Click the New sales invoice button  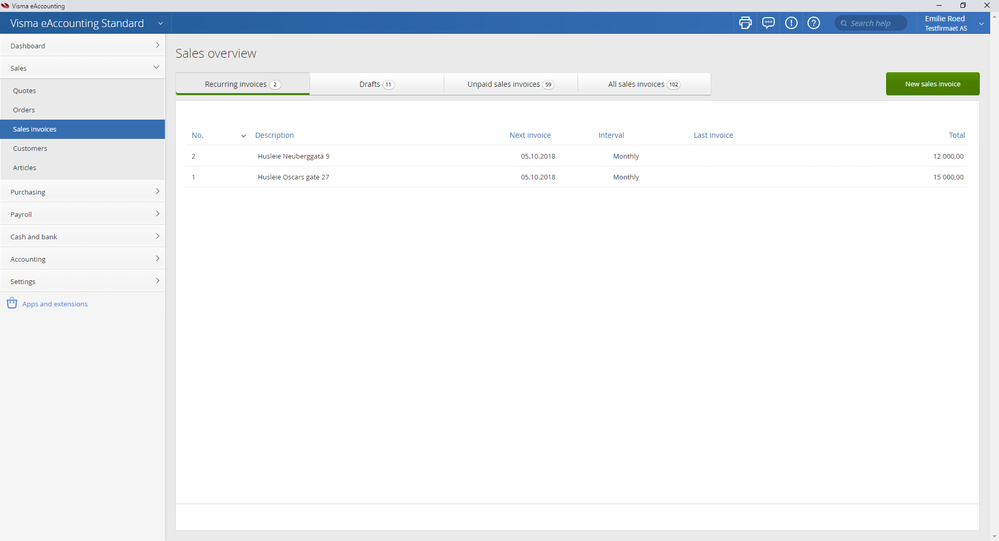pyautogui.click(x=932, y=83)
